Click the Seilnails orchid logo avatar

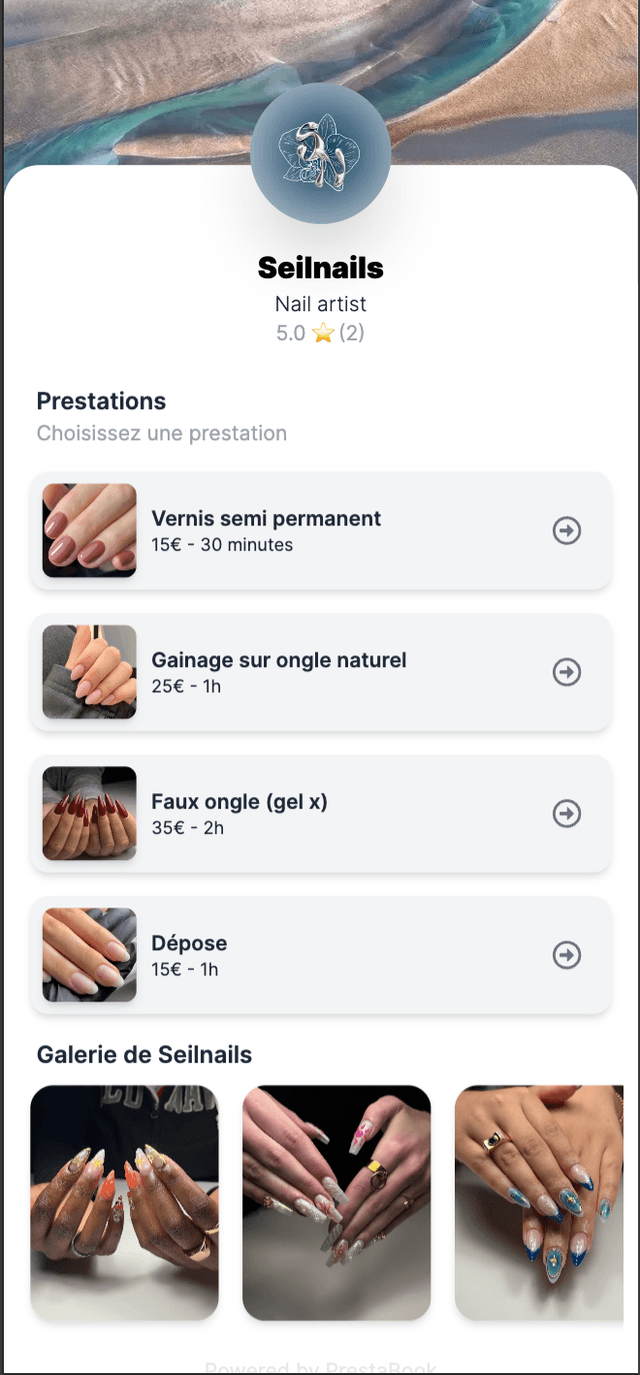tap(320, 152)
